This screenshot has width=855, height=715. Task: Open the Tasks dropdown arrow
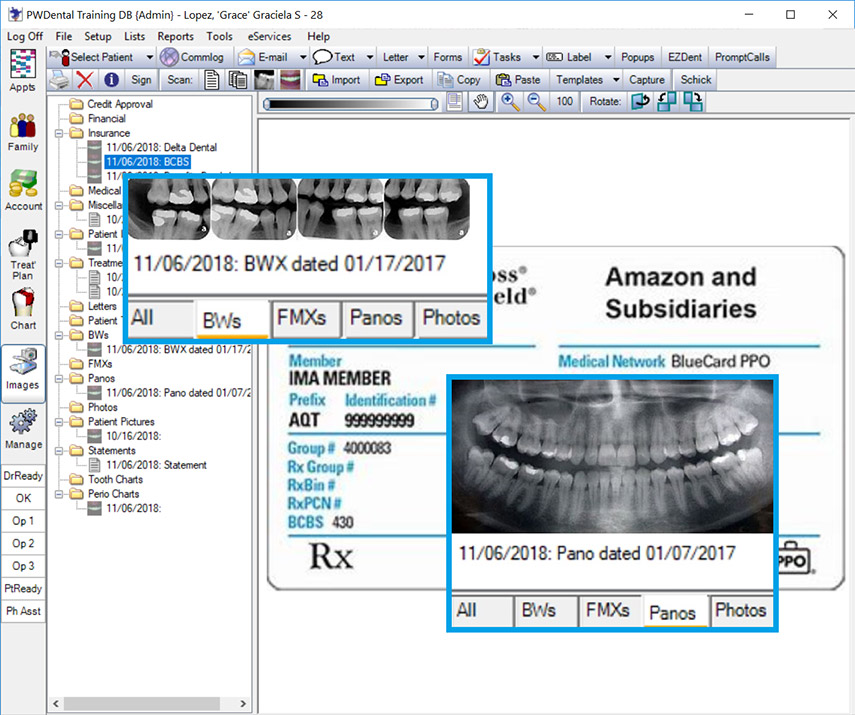click(536, 57)
